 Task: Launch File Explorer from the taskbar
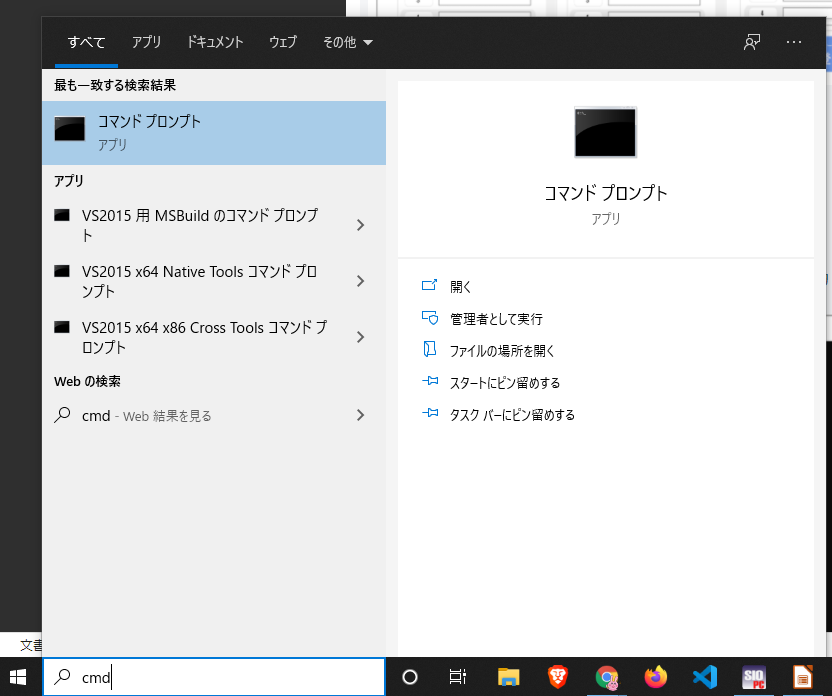point(508,677)
